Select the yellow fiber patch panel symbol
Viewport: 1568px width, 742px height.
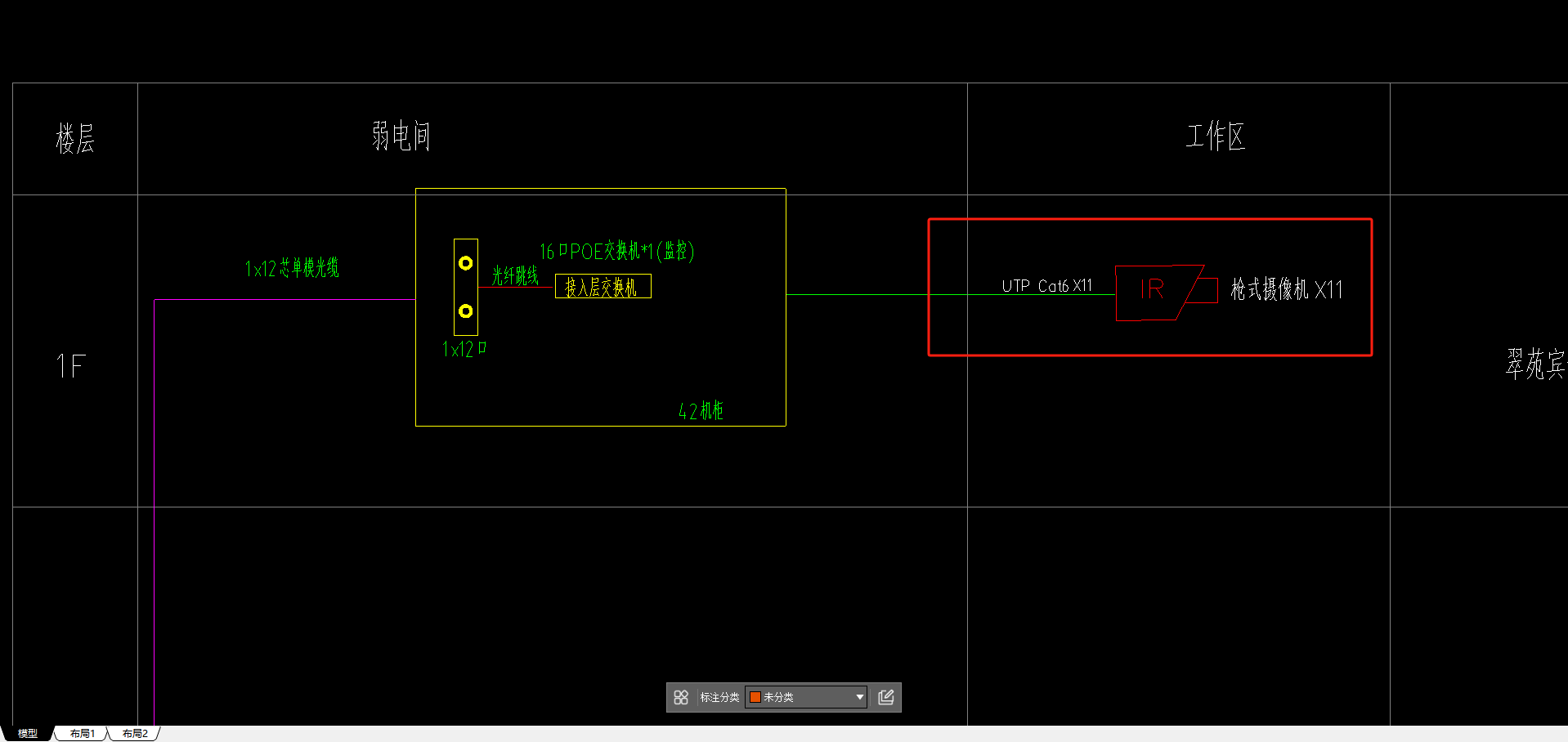pos(466,287)
